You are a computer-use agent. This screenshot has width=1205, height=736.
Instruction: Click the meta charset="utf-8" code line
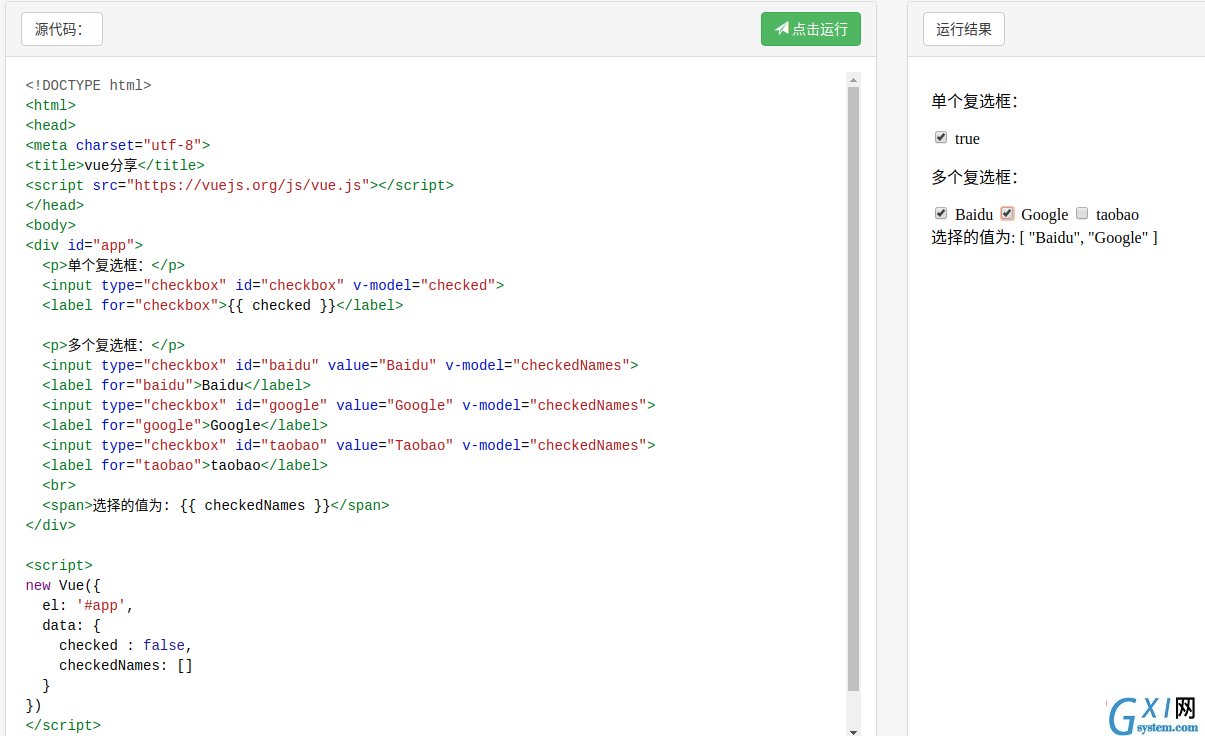click(118, 145)
